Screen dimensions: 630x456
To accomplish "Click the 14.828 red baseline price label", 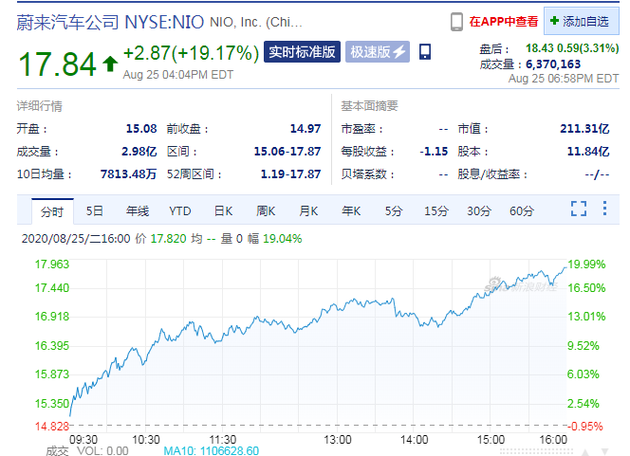I will pos(52,426).
